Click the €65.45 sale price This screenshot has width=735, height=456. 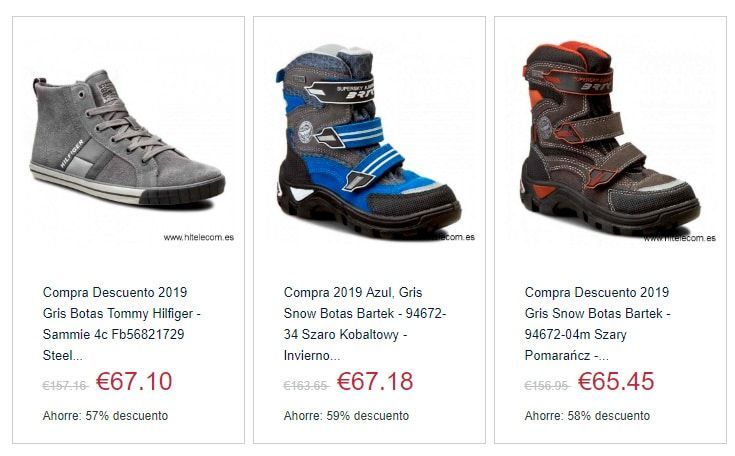pyautogui.click(x=616, y=381)
